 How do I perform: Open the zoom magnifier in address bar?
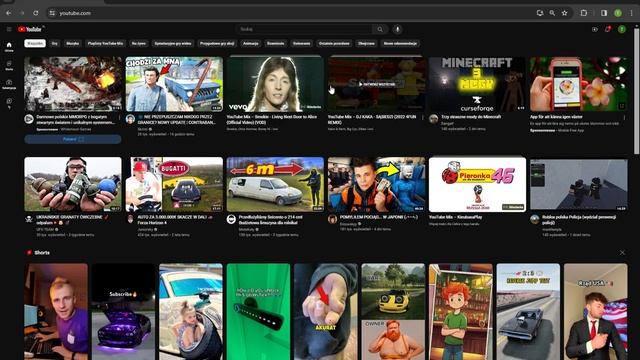(552, 13)
